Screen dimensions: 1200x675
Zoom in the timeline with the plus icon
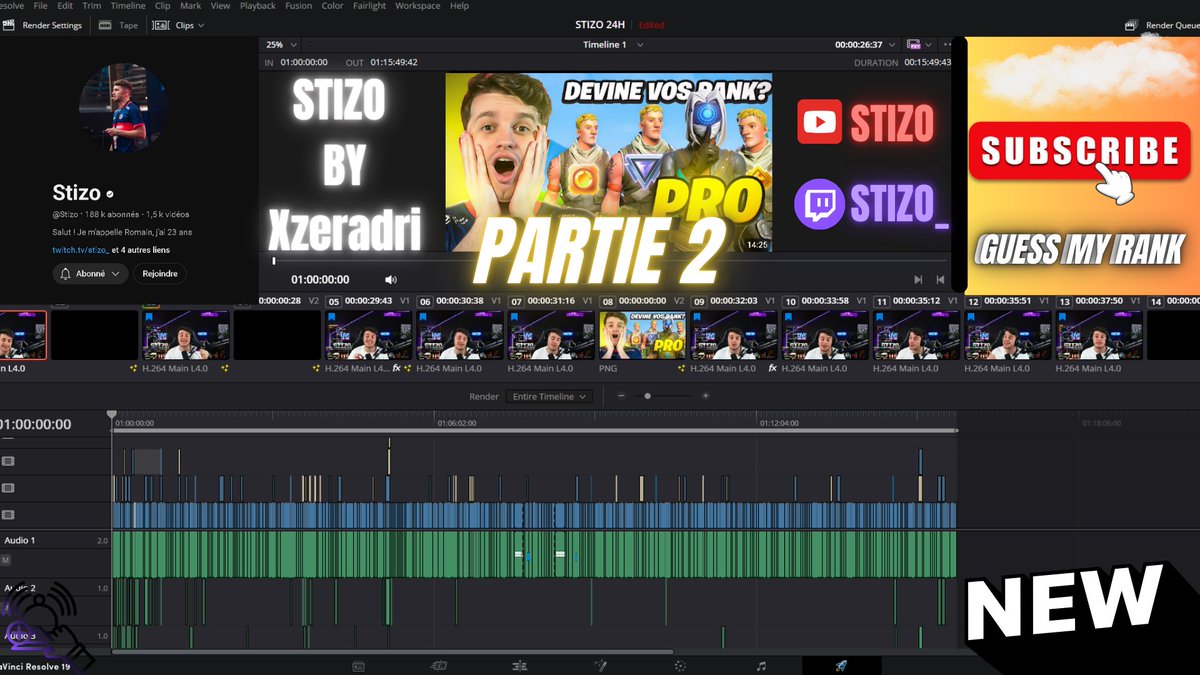[705, 396]
